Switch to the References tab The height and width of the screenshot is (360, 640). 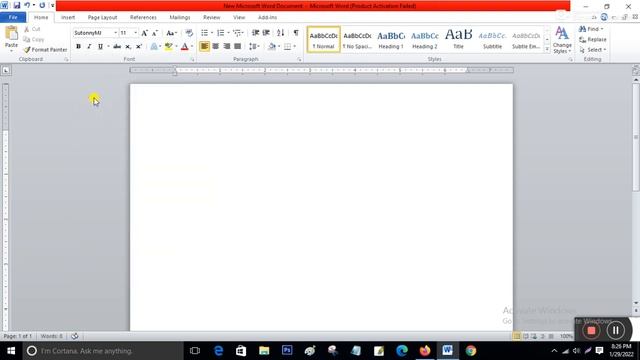143,17
